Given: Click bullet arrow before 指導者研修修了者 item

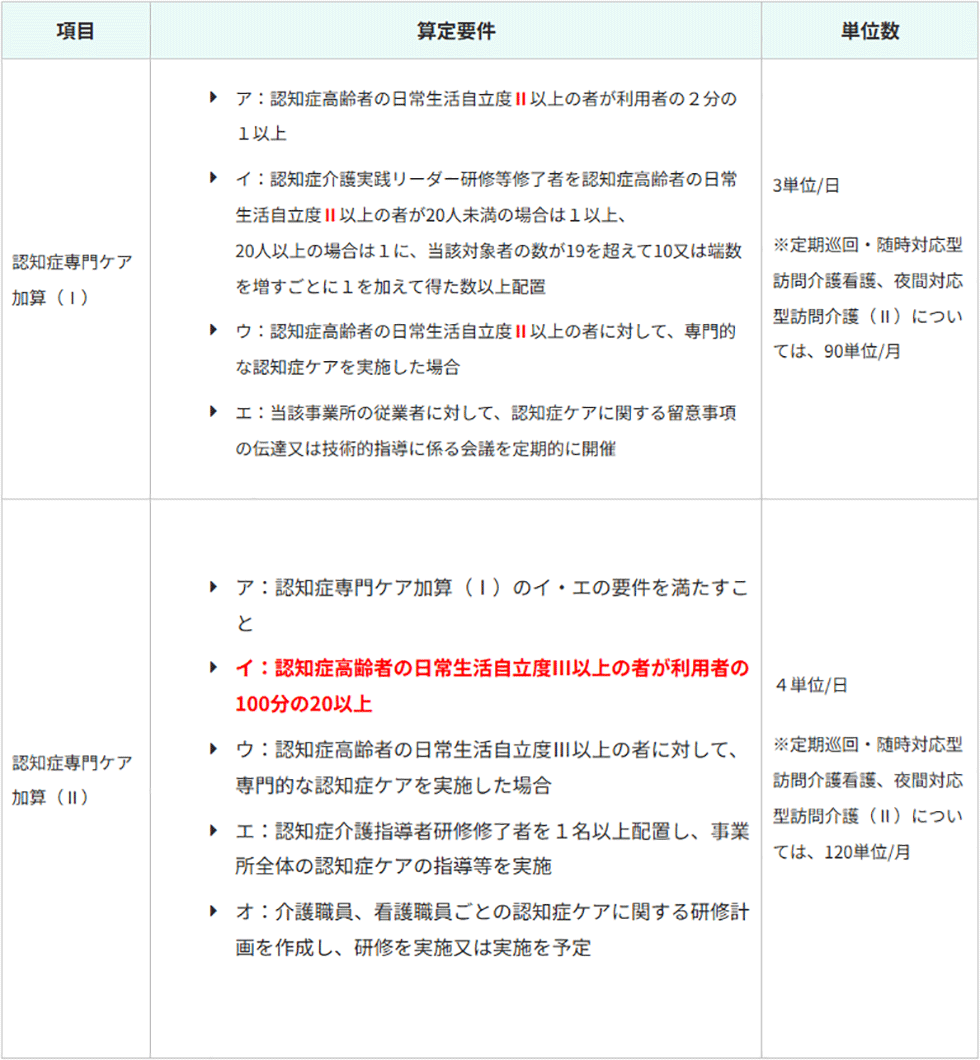Looking at the screenshot, I should tap(213, 830).
